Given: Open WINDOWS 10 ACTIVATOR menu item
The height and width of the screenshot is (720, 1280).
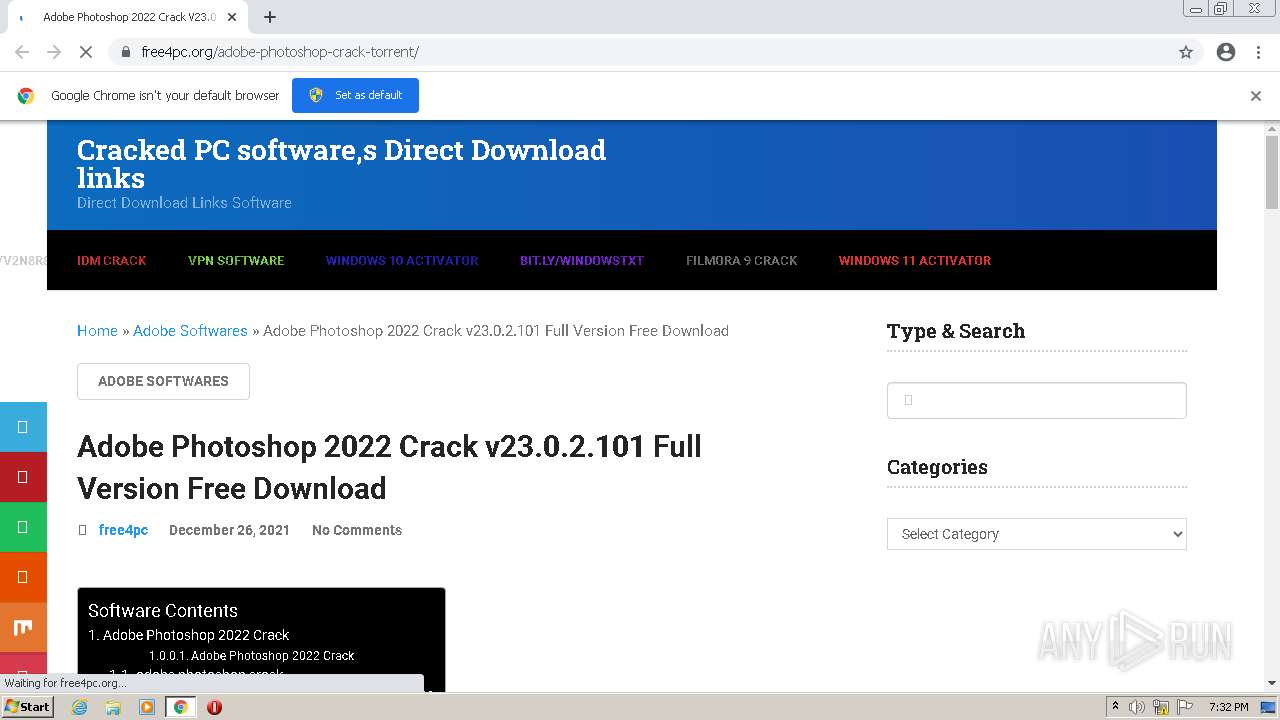Looking at the screenshot, I should 402,260.
